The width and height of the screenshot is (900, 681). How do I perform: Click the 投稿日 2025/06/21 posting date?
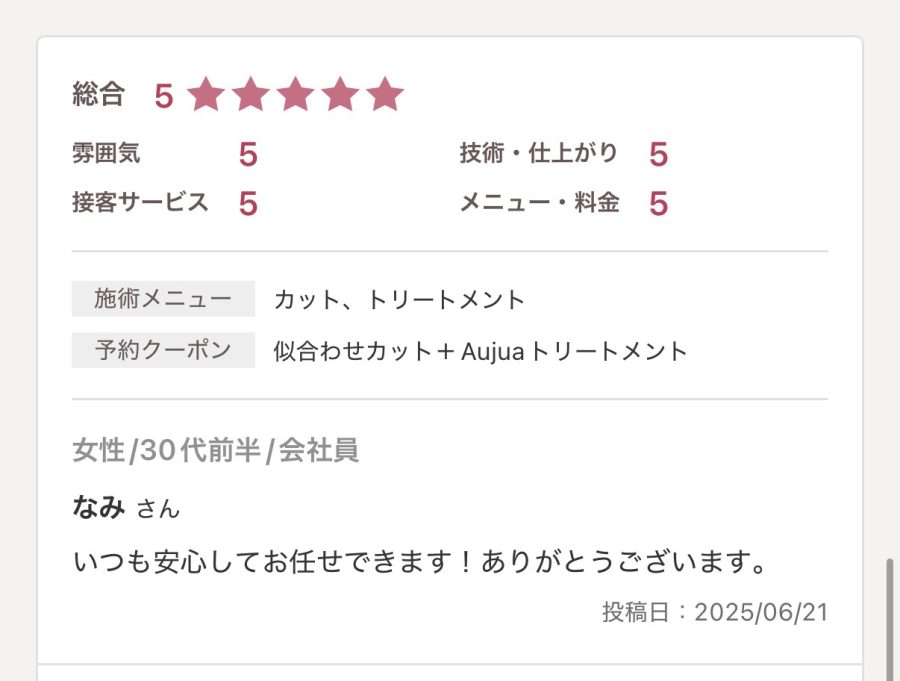tap(715, 612)
